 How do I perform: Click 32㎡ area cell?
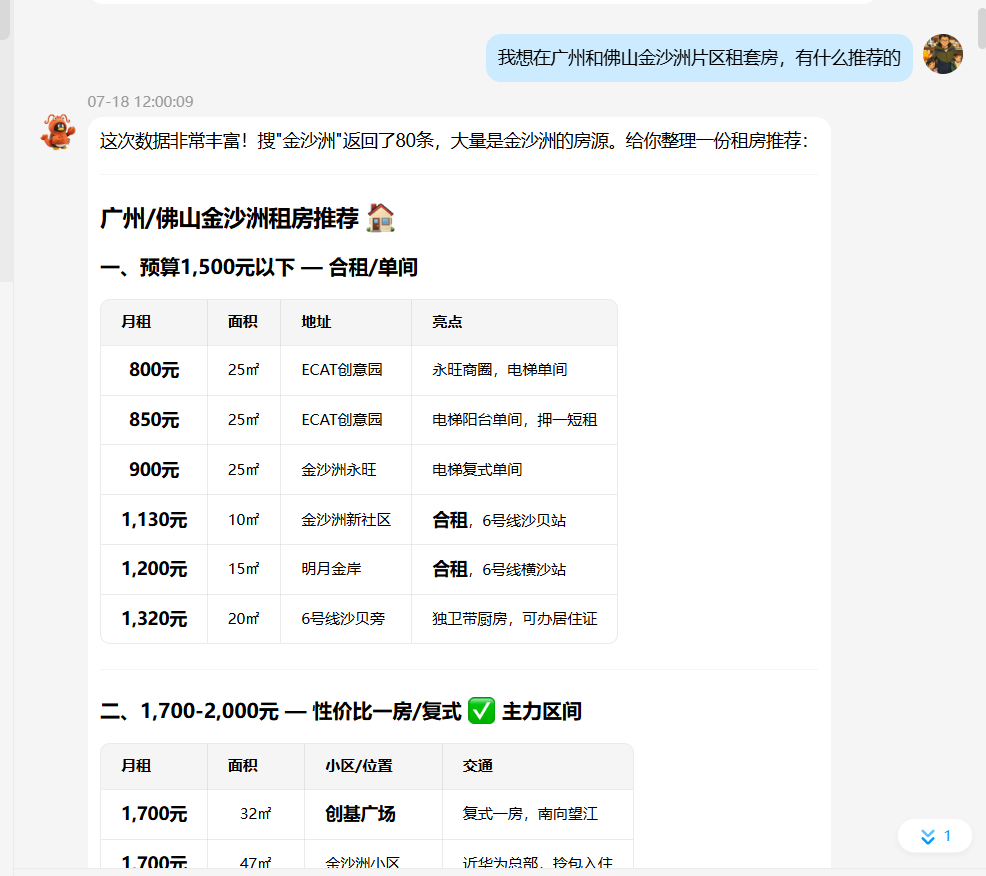255,814
